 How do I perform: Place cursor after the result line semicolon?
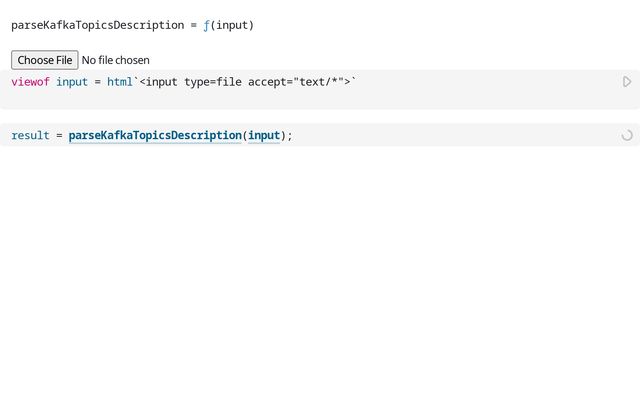[294, 135]
